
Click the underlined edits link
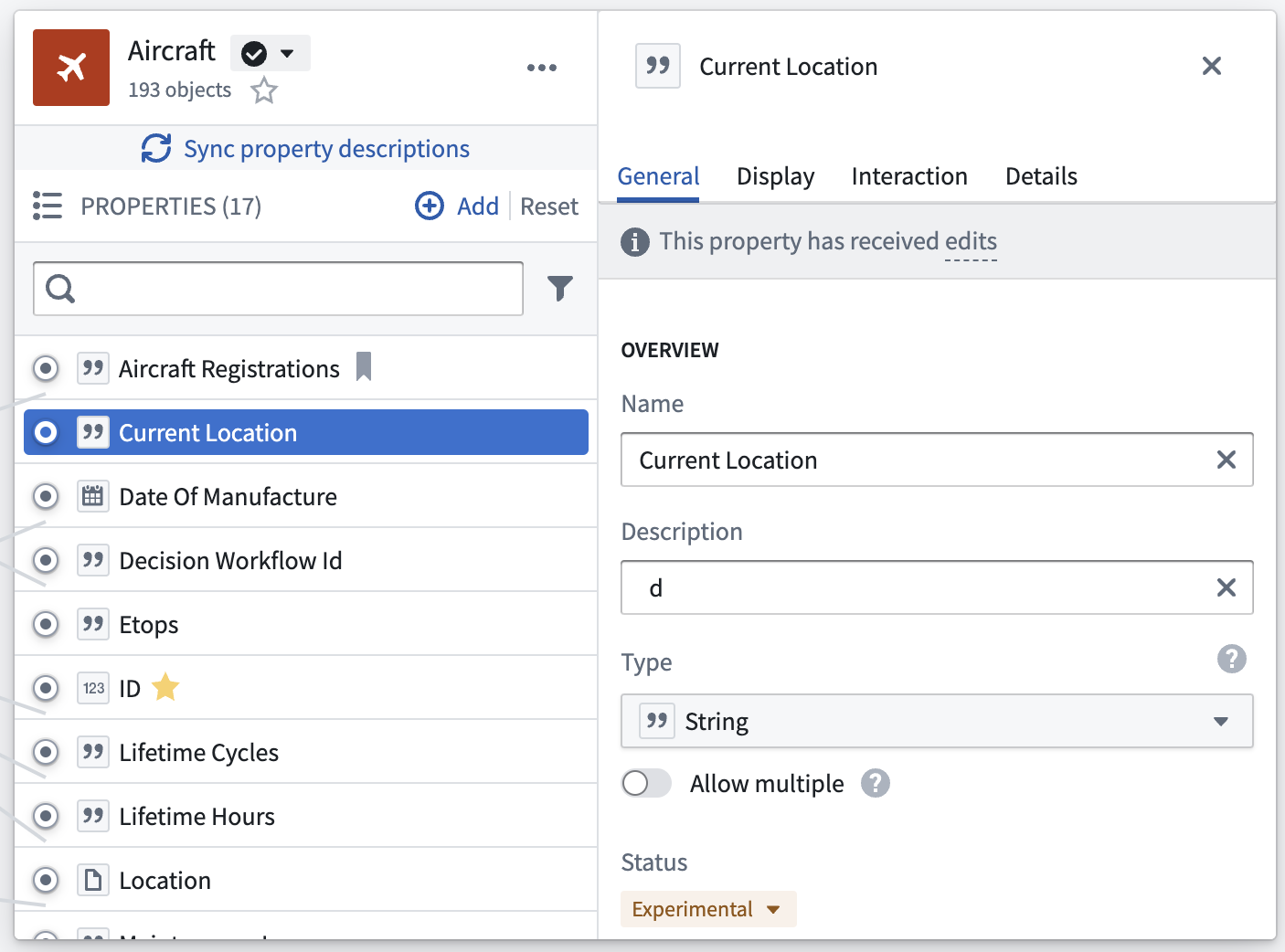point(971,241)
